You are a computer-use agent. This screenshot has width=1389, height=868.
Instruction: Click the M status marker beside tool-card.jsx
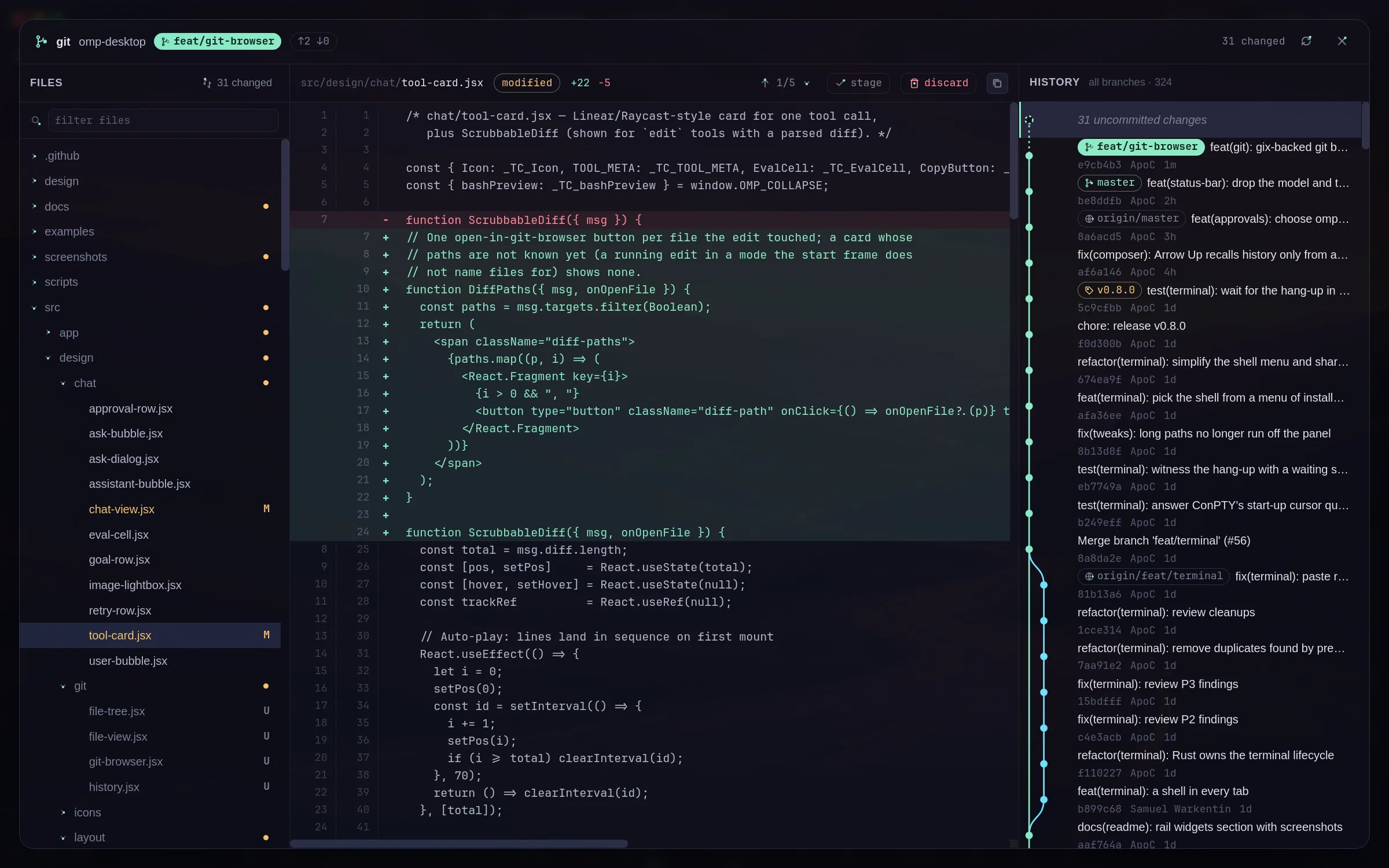click(x=266, y=635)
